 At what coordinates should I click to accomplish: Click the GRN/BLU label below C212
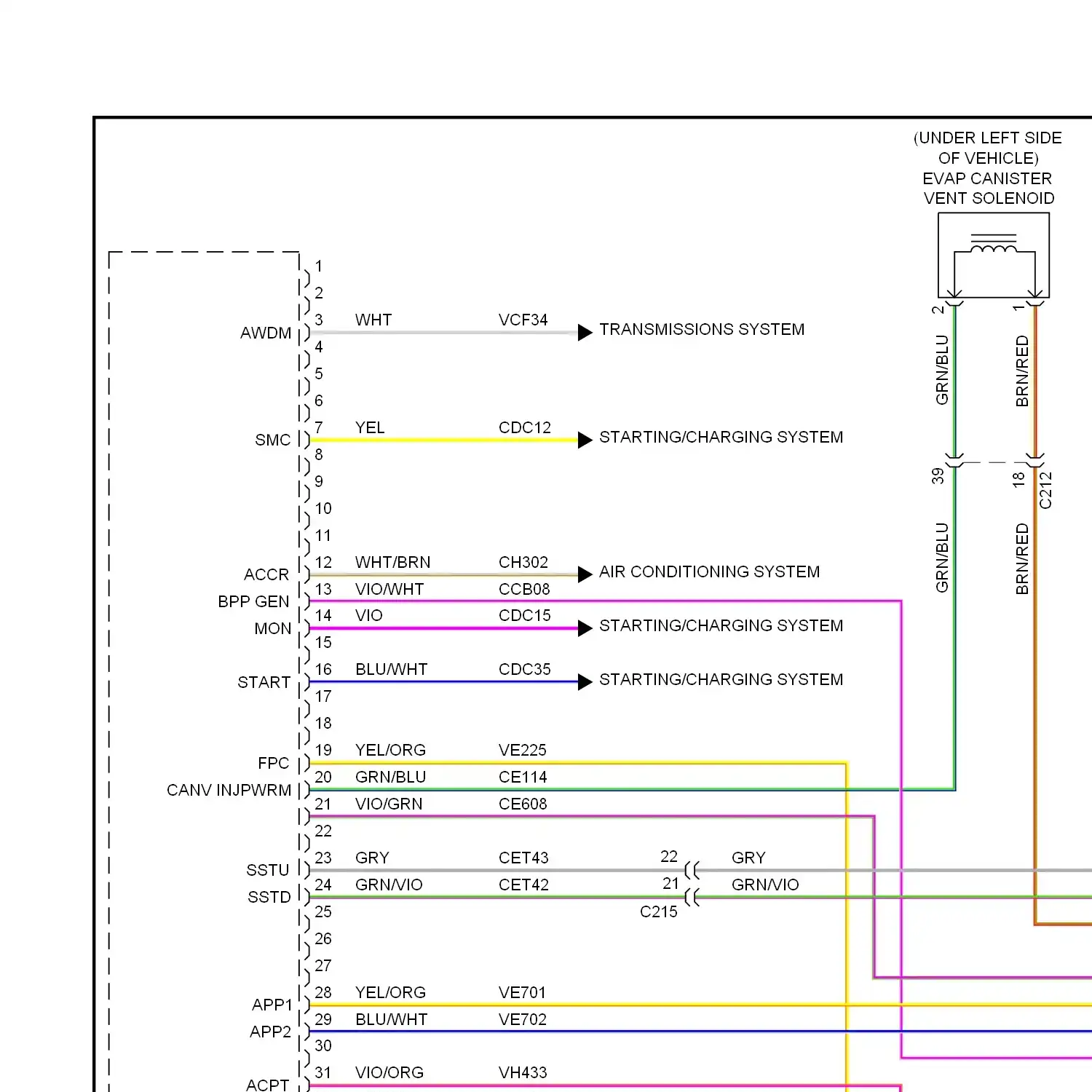(943, 558)
